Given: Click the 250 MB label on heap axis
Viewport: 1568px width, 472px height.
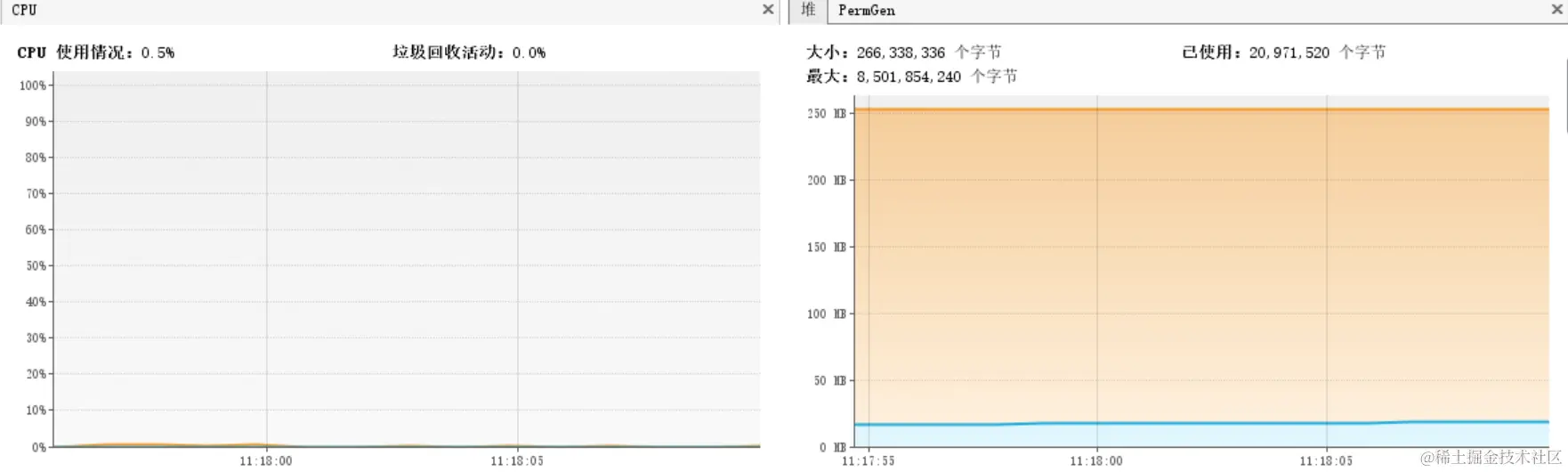Looking at the screenshot, I should (x=827, y=113).
